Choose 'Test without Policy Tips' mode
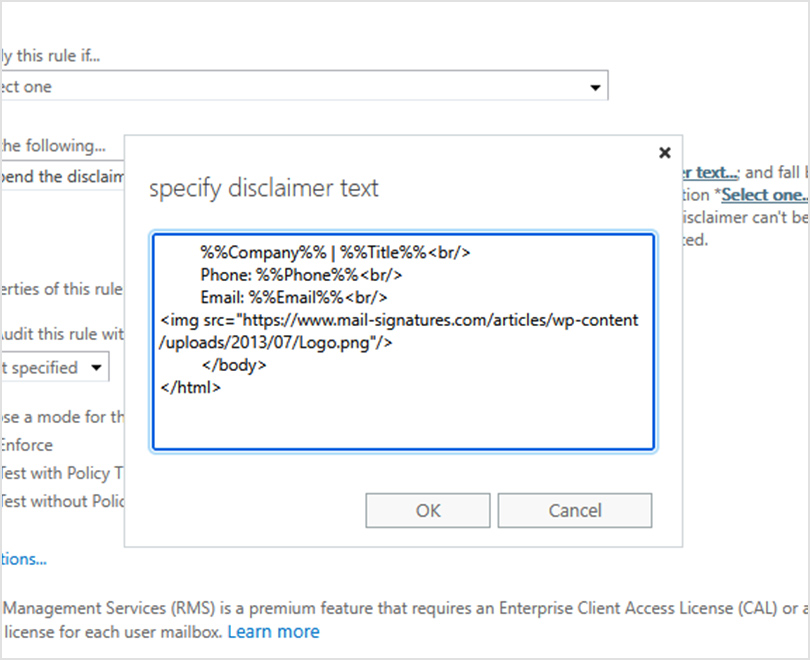 60,502
